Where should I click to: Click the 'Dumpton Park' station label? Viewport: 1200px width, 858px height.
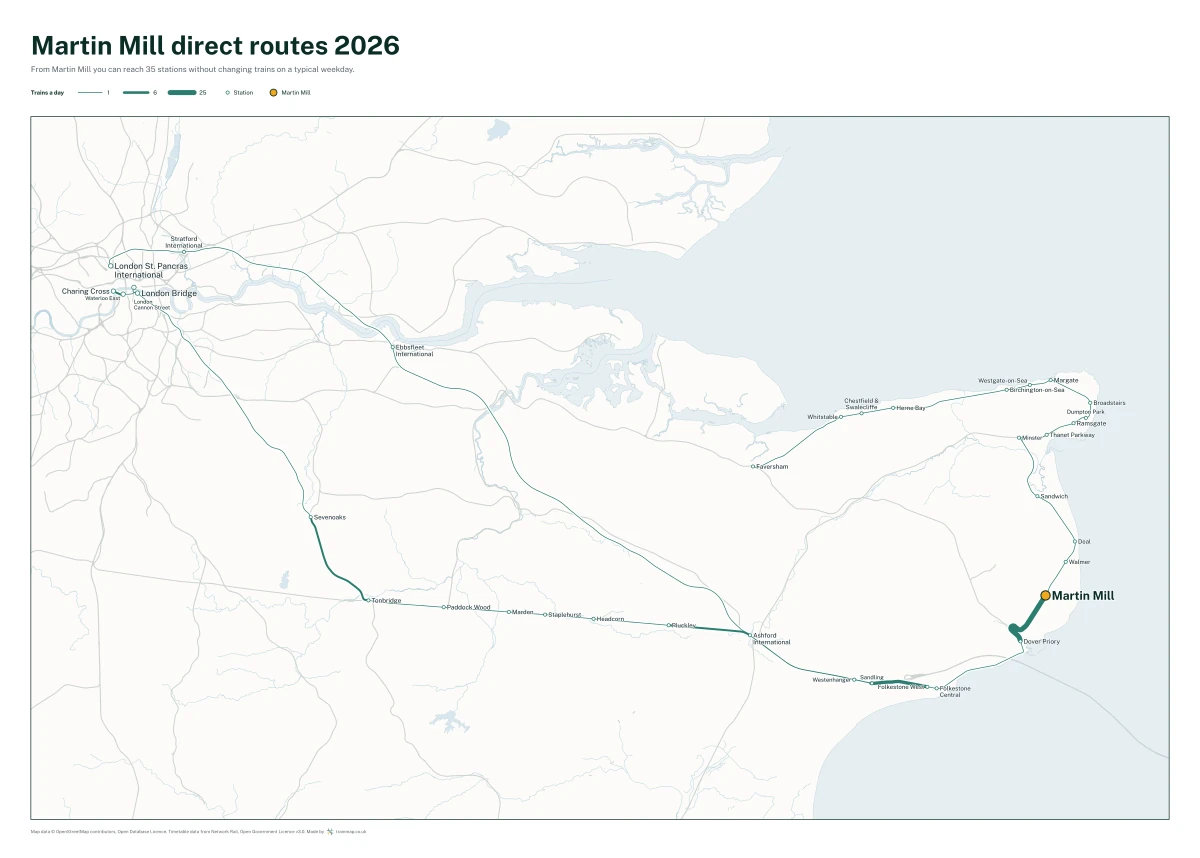pyautogui.click(x=1085, y=412)
